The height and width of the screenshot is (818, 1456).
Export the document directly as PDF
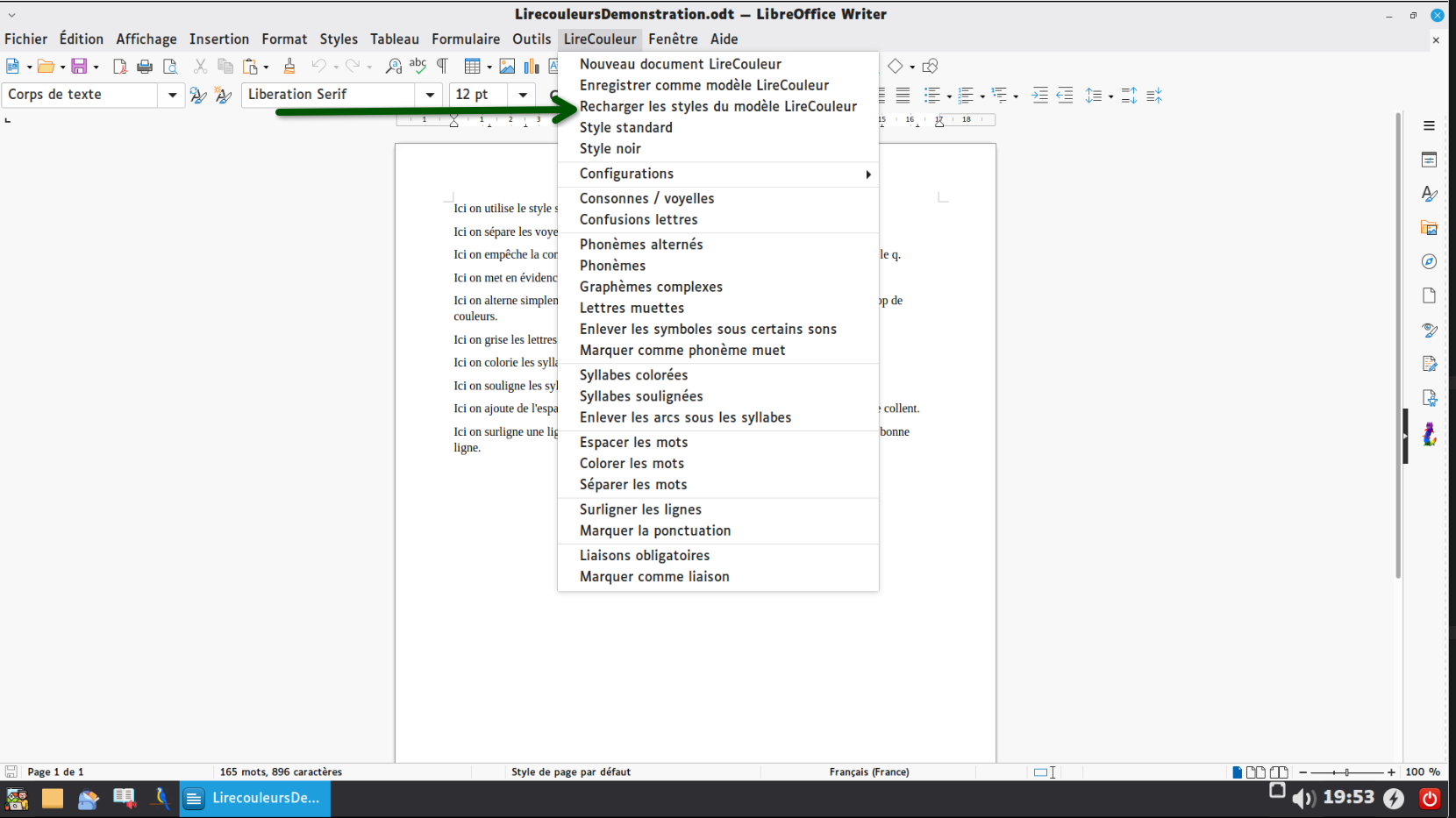120,66
